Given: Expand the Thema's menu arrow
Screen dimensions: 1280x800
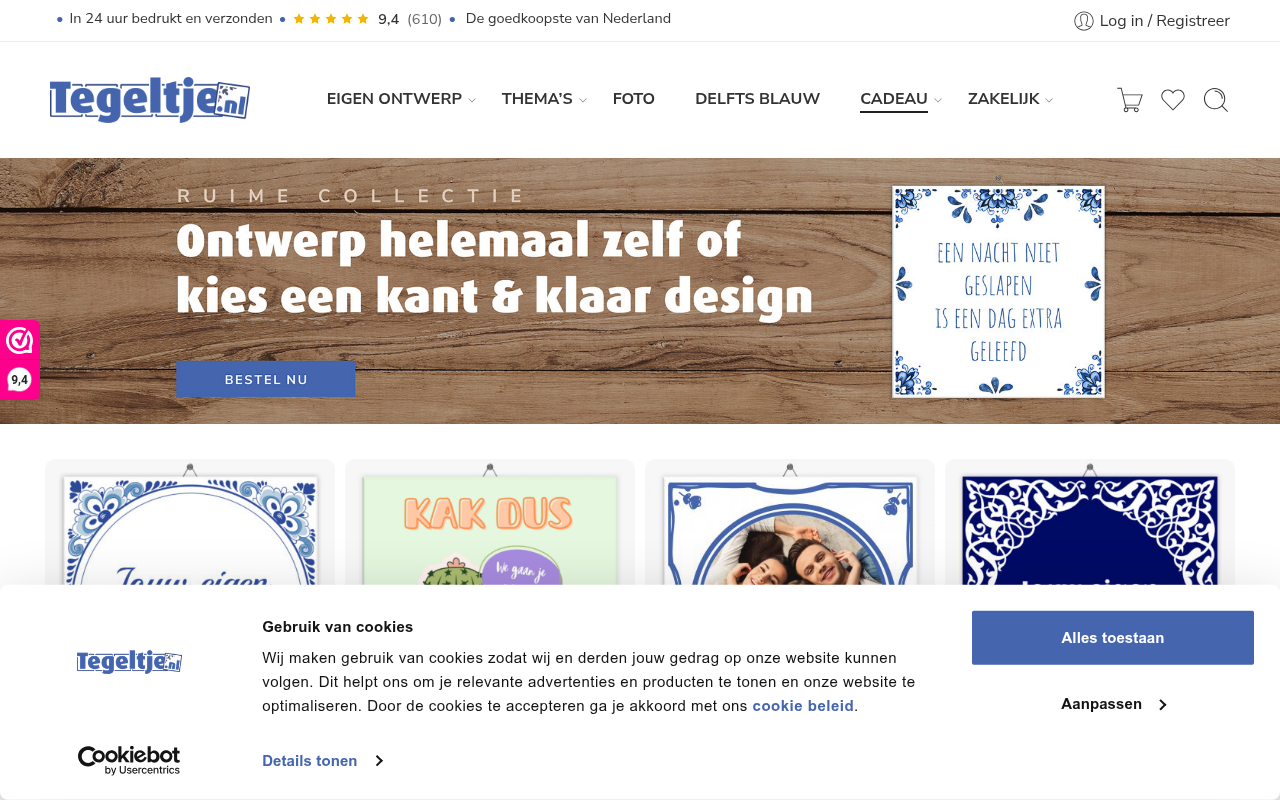Looking at the screenshot, I should (583, 100).
